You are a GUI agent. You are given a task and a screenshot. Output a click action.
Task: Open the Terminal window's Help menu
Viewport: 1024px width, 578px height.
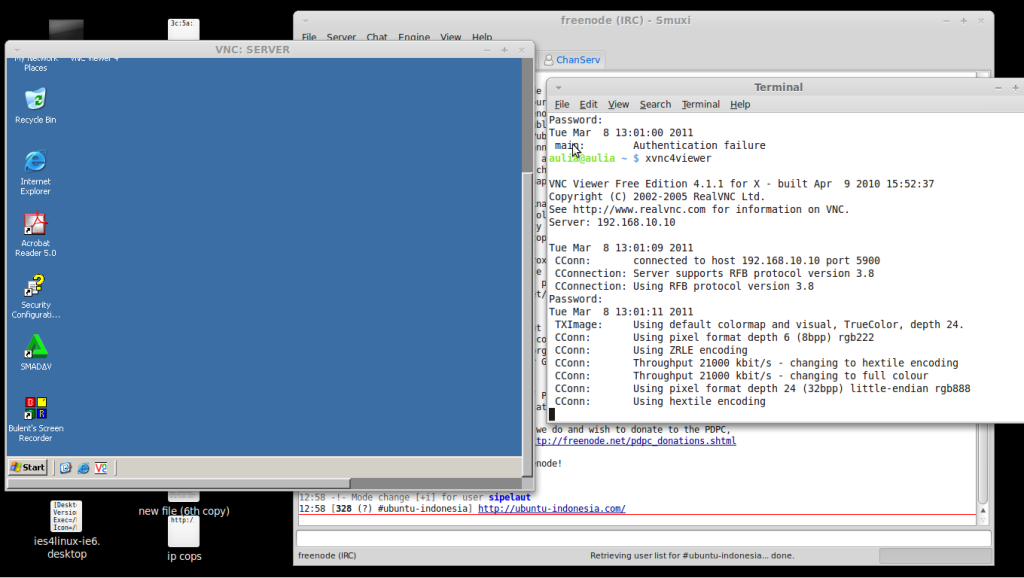click(740, 104)
